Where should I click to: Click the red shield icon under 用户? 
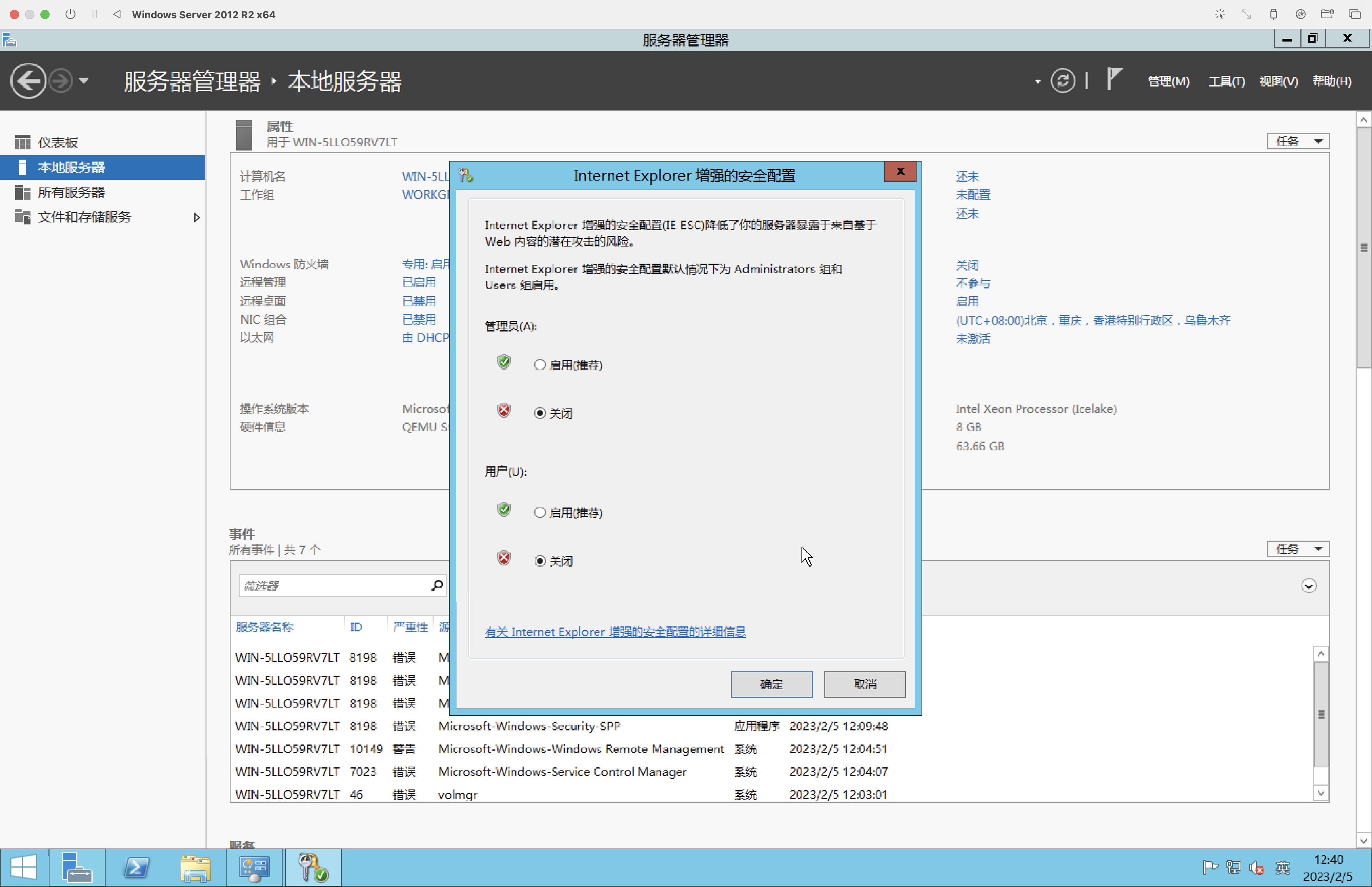click(x=504, y=557)
